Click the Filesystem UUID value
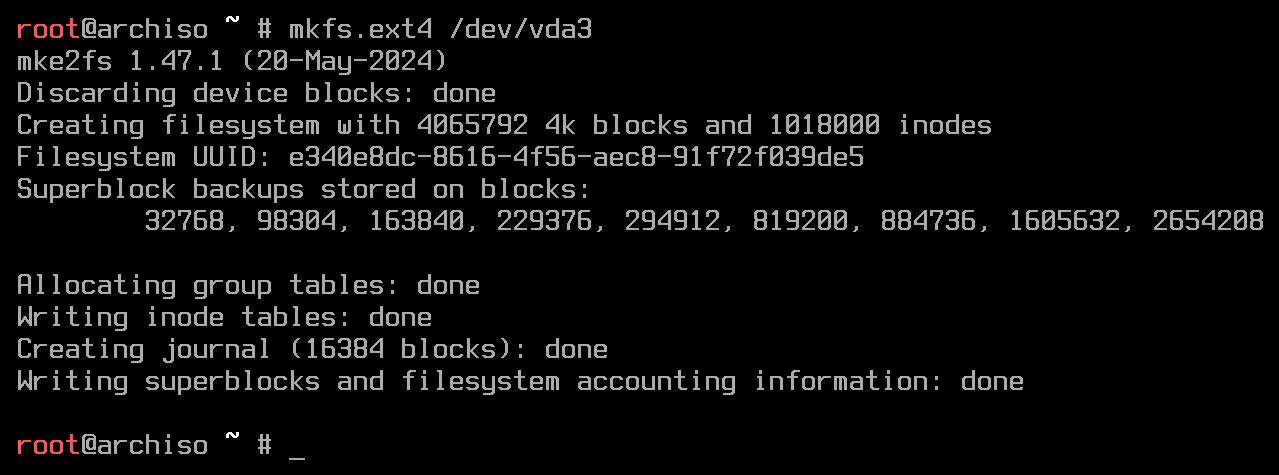Image resolution: width=1279 pixels, height=475 pixels. [x=576, y=158]
